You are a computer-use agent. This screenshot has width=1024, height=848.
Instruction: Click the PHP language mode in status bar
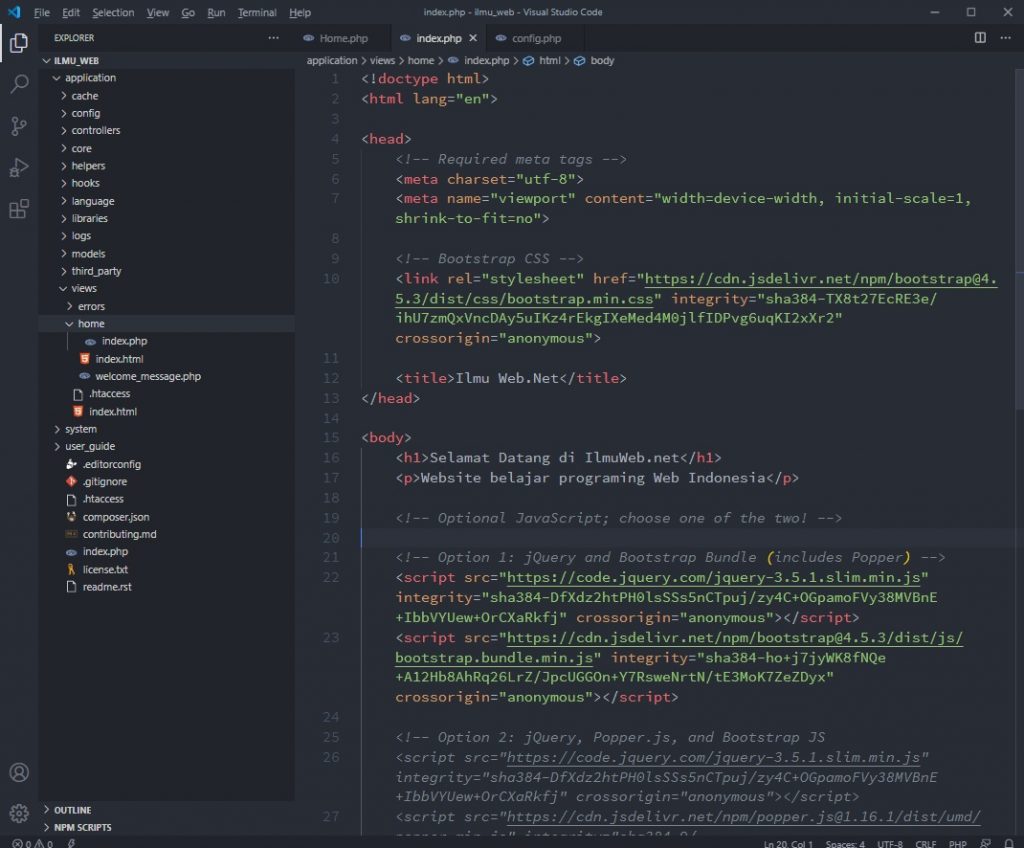pos(957,843)
